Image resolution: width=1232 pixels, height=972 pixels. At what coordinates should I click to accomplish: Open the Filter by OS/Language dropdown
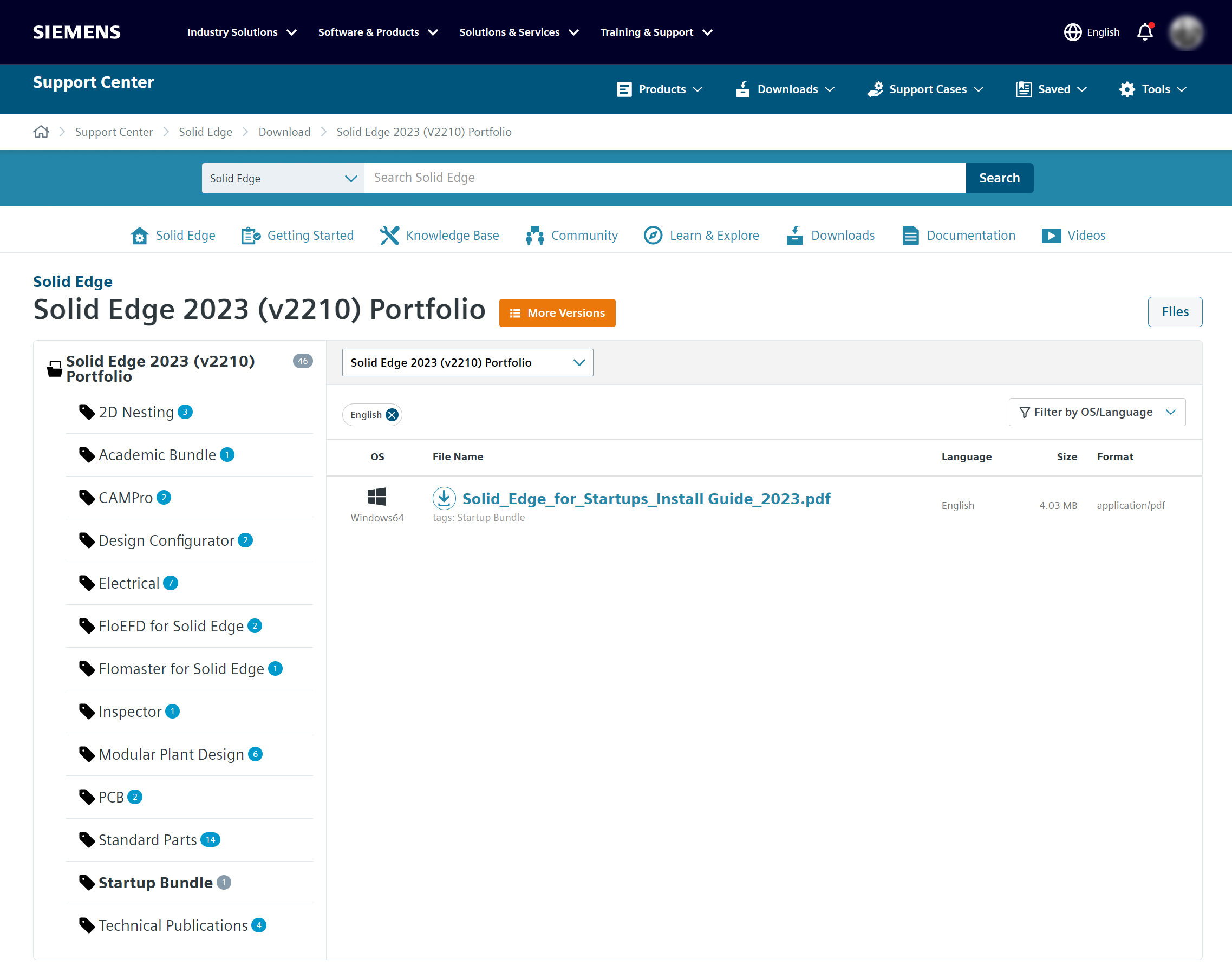pos(1096,412)
